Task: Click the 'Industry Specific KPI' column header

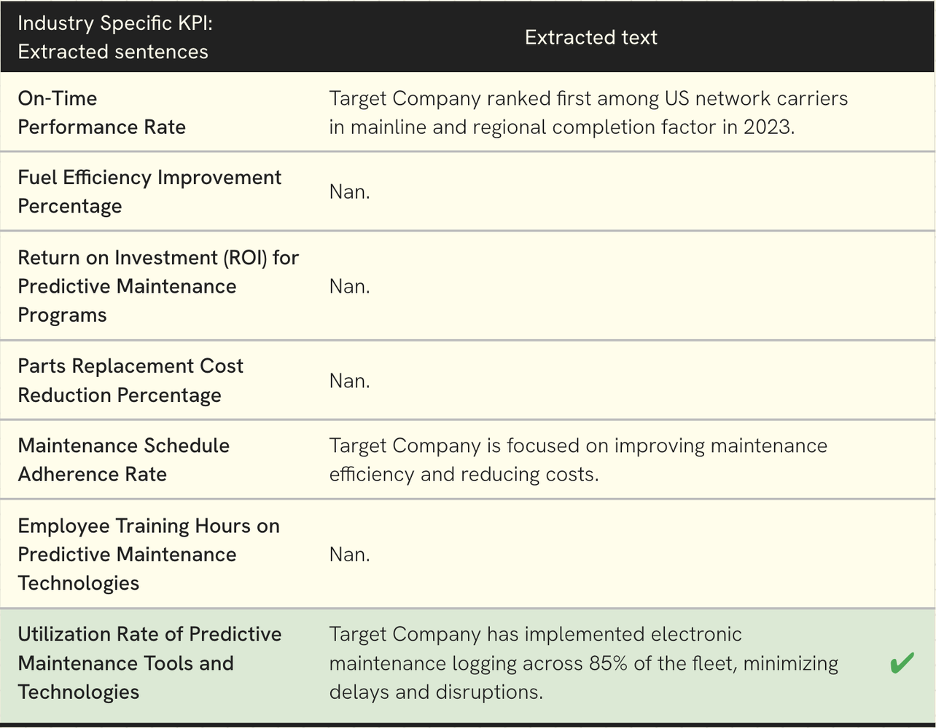Action: (x=115, y=23)
